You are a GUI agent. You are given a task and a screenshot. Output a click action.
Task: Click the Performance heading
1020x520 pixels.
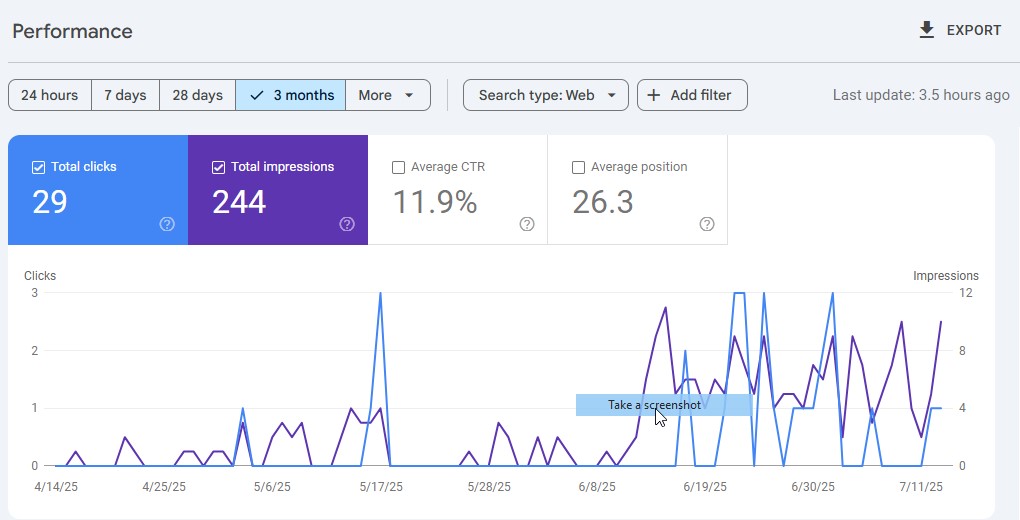pyautogui.click(x=72, y=31)
